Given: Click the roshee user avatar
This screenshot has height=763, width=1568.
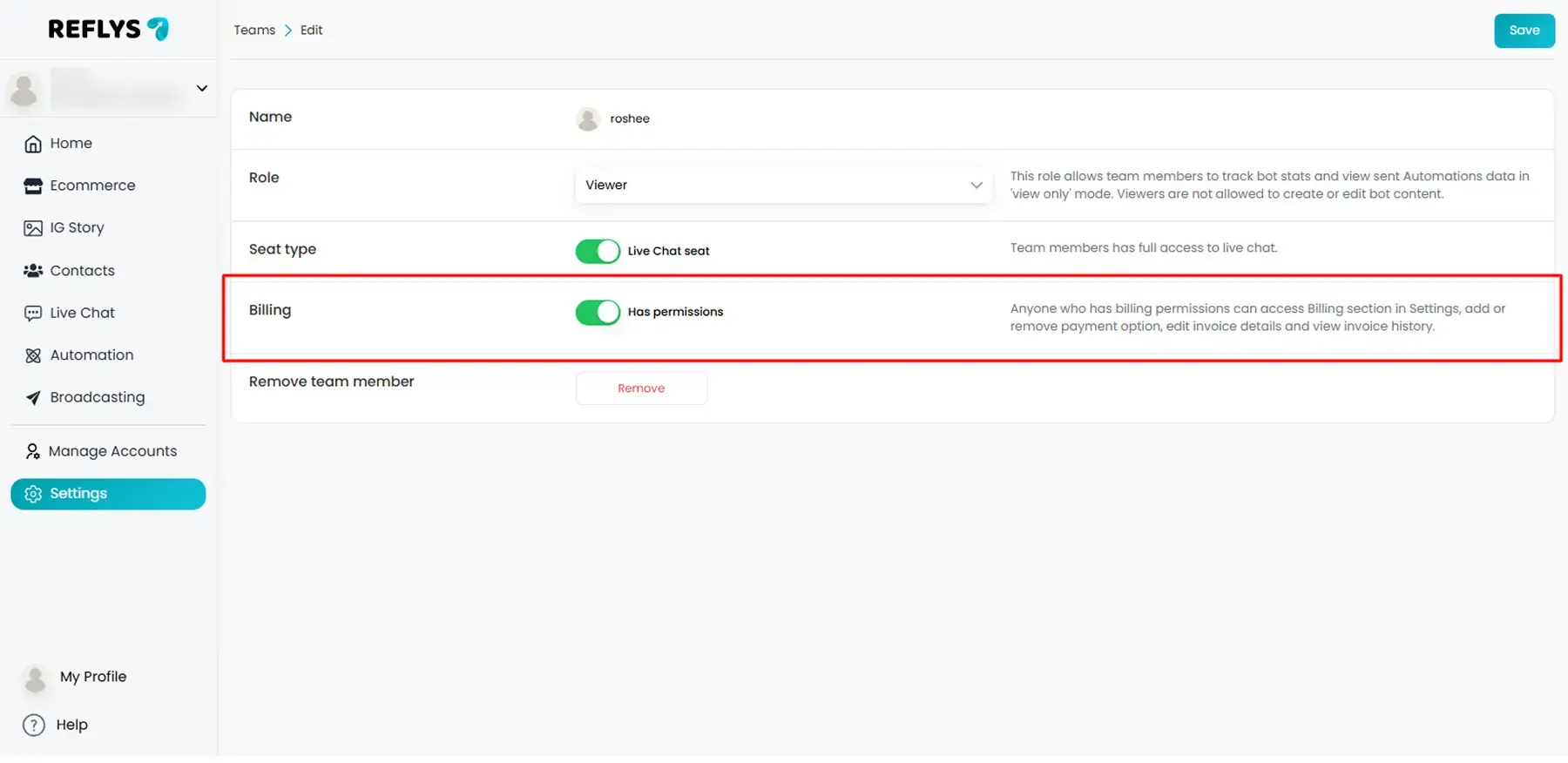Looking at the screenshot, I should pyautogui.click(x=588, y=118).
